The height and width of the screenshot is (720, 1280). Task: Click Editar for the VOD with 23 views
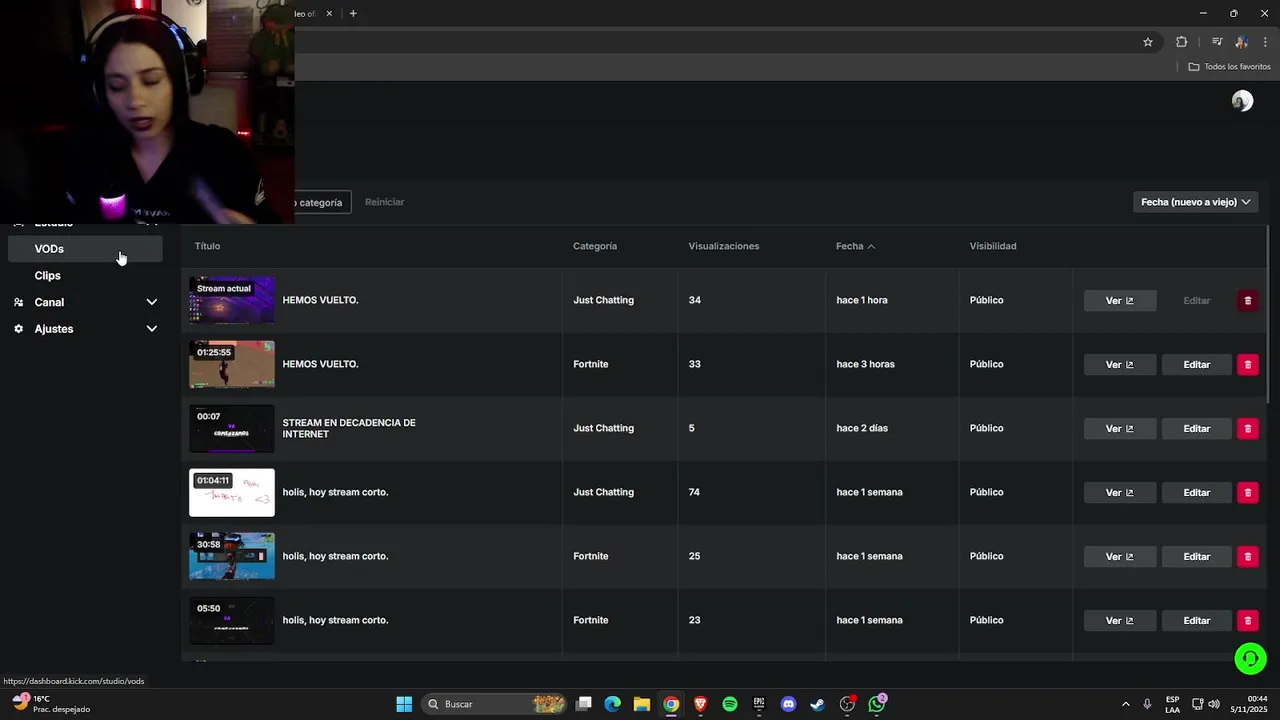pos(1197,621)
